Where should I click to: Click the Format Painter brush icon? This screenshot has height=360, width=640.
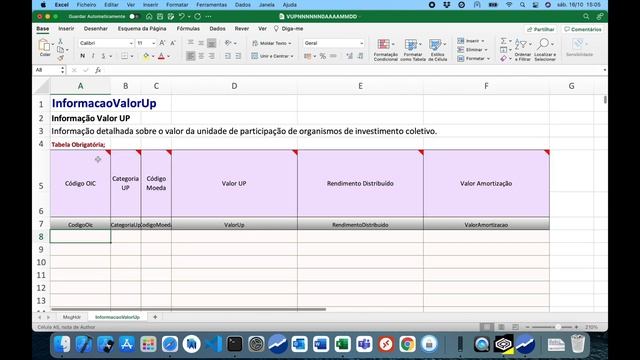pyautogui.click(x=61, y=58)
